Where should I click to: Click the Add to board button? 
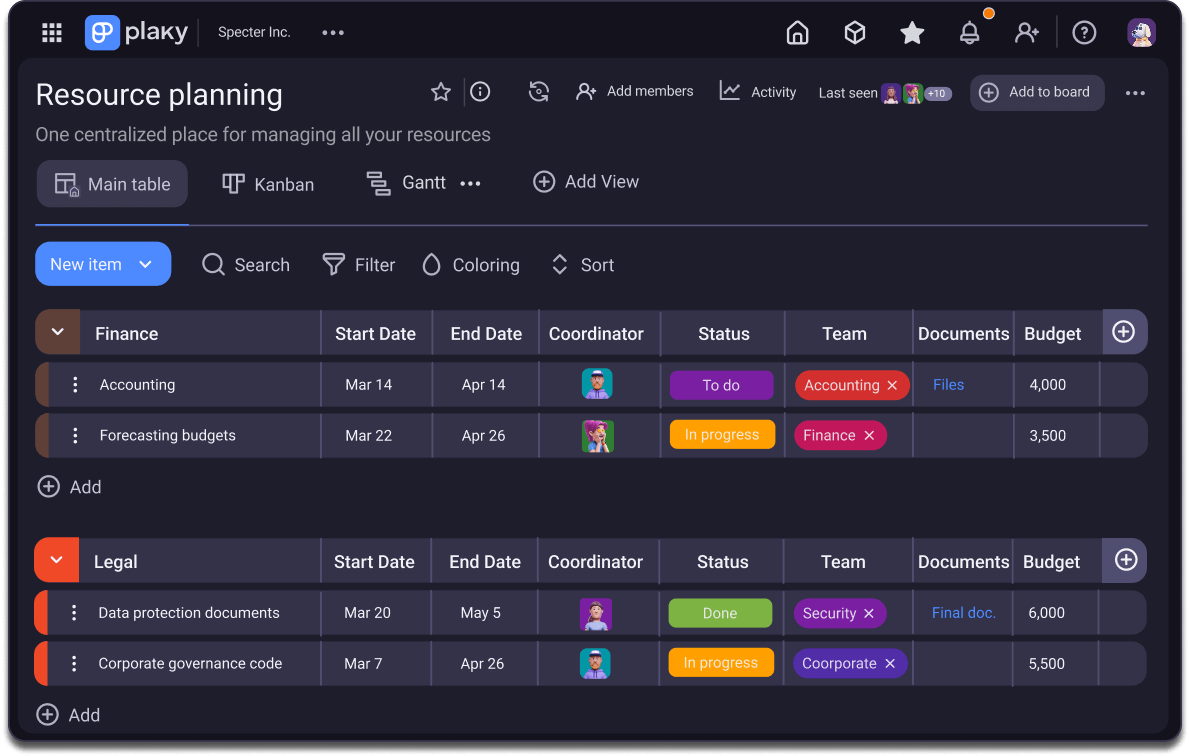pos(1037,92)
